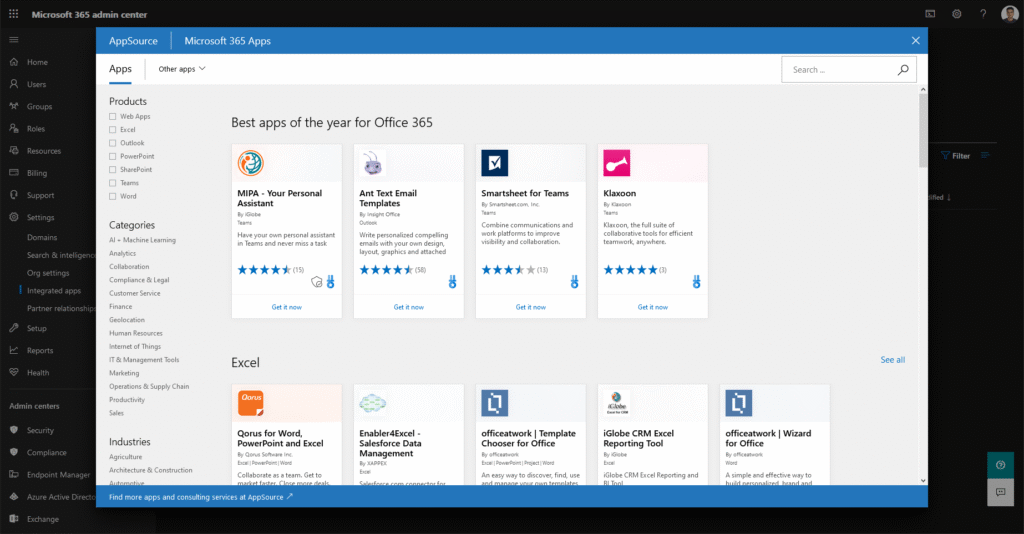Viewport: 1024px width, 534px height.
Task: Click the scrollbar up arrow in dialog
Action: coord(923,89)
